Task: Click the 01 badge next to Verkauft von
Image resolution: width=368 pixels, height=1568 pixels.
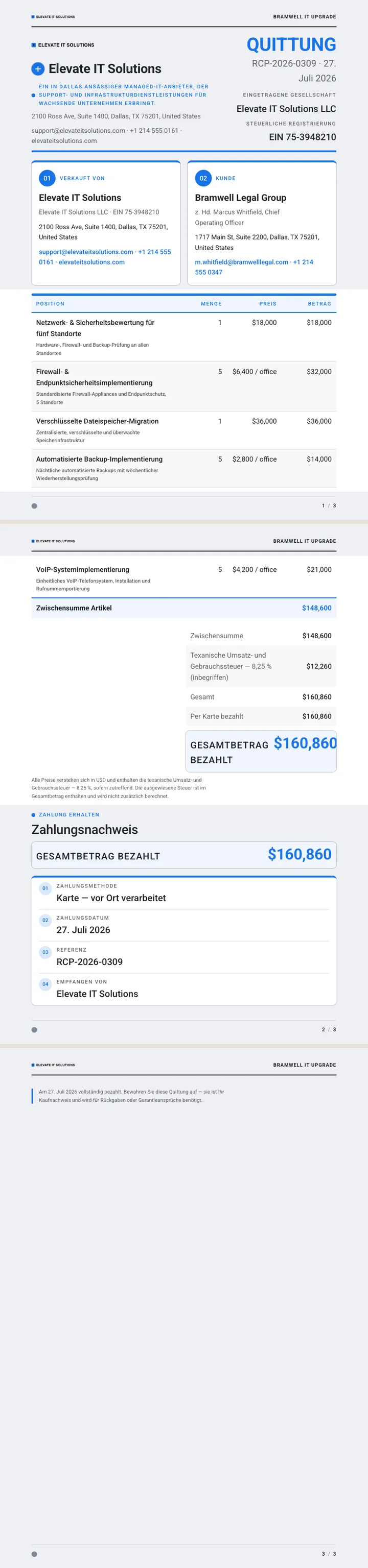Action: coord(47,178)
